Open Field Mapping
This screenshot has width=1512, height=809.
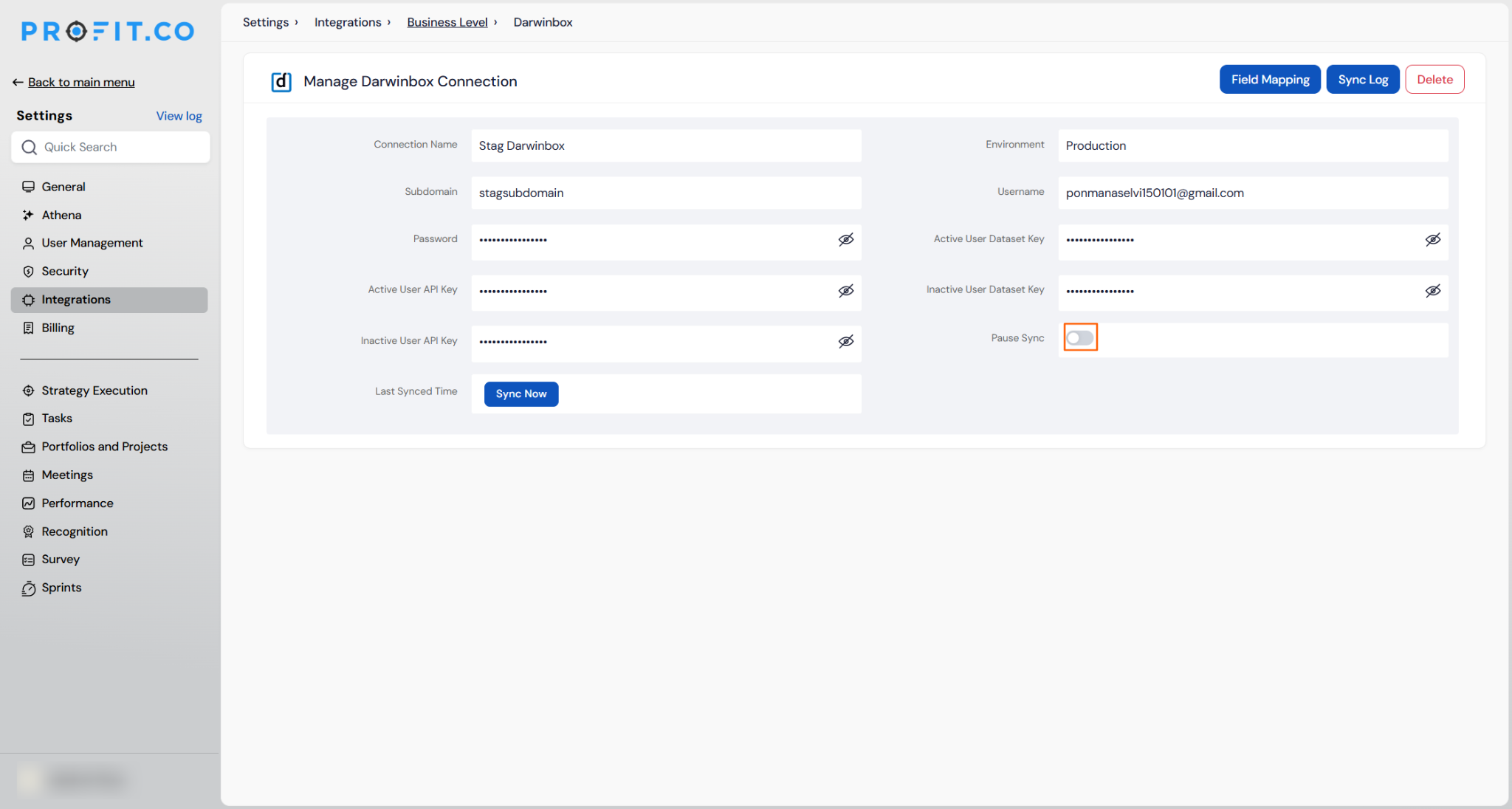(1270, 80)
